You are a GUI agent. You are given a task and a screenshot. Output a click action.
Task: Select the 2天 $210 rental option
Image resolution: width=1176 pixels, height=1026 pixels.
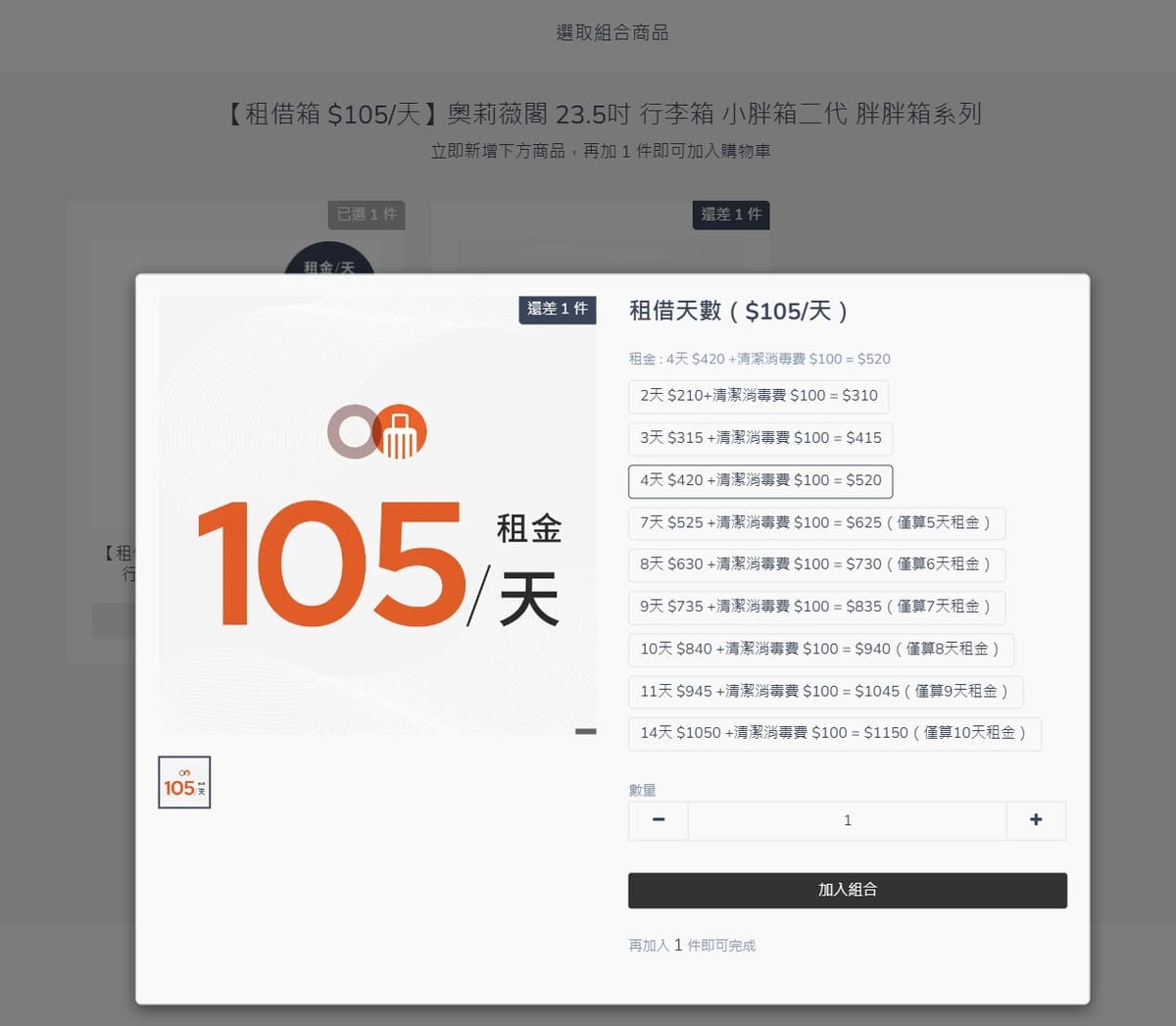point(759,396)
